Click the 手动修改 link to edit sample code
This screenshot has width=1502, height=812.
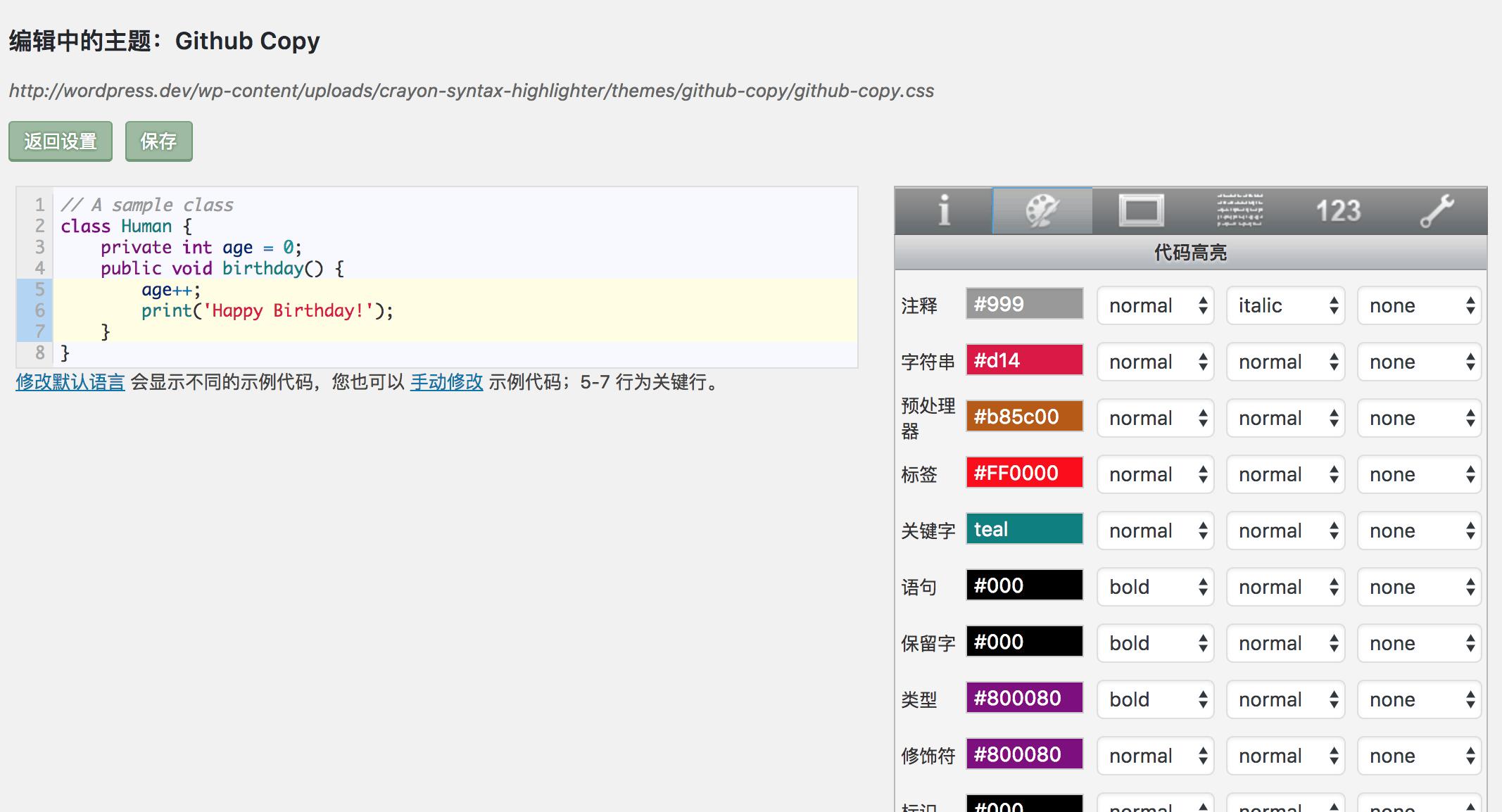click(x=446, y=383)
